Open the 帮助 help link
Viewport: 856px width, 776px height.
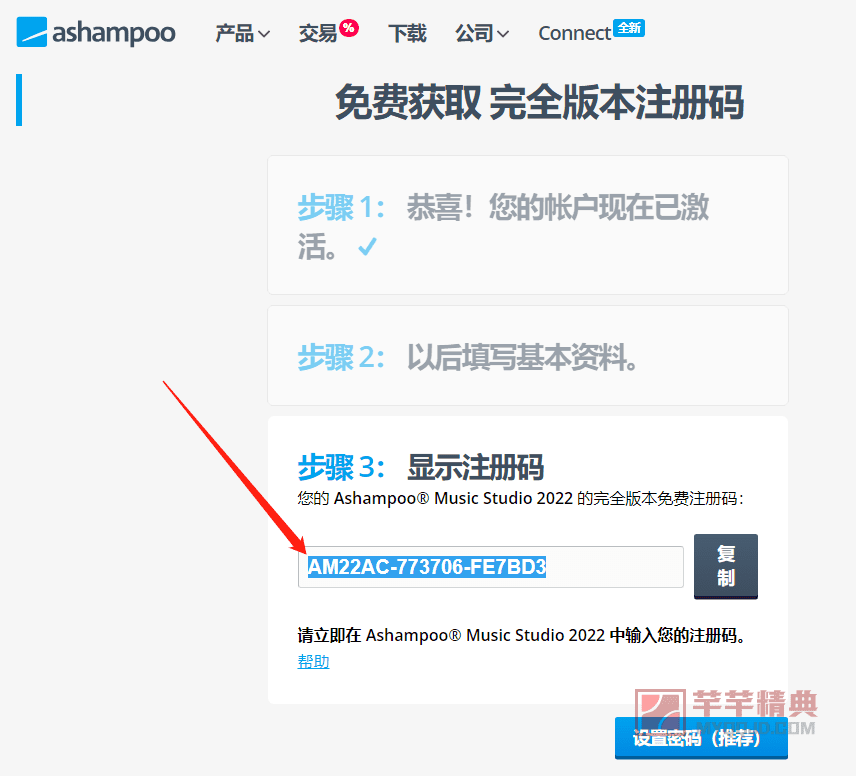click(313, 661)
